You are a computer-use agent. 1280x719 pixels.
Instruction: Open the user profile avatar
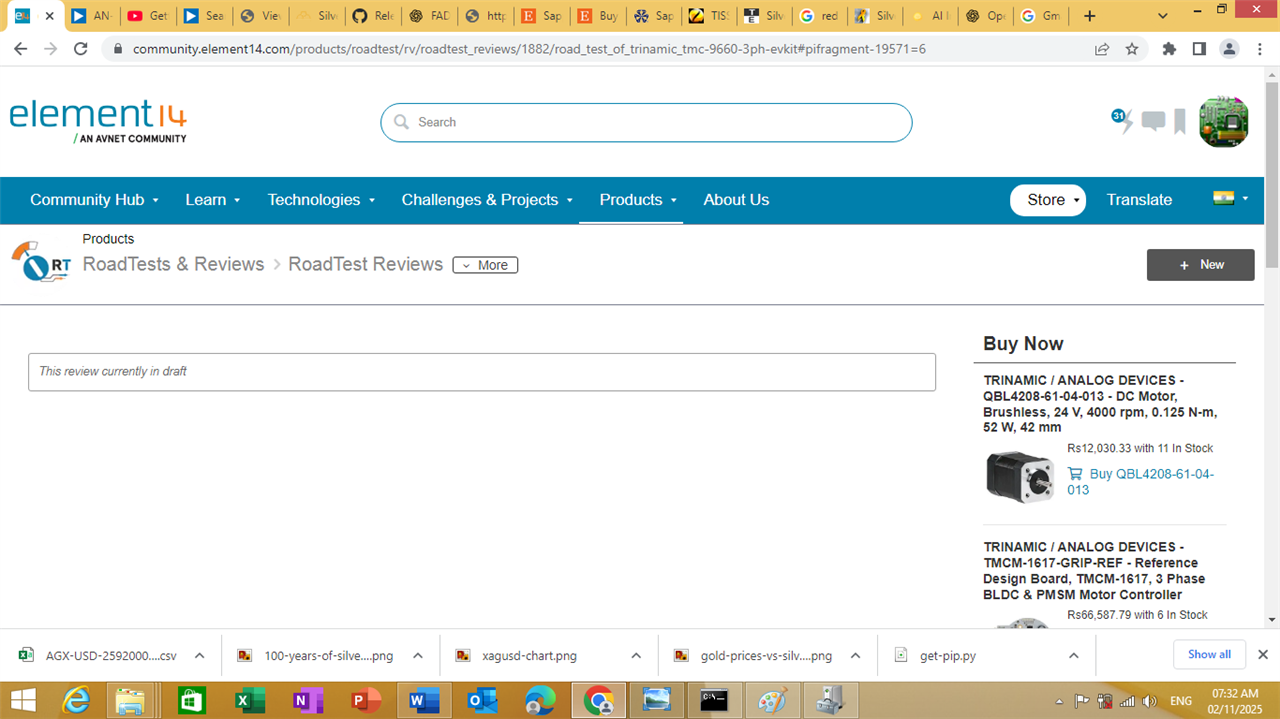click(1223, 122)
